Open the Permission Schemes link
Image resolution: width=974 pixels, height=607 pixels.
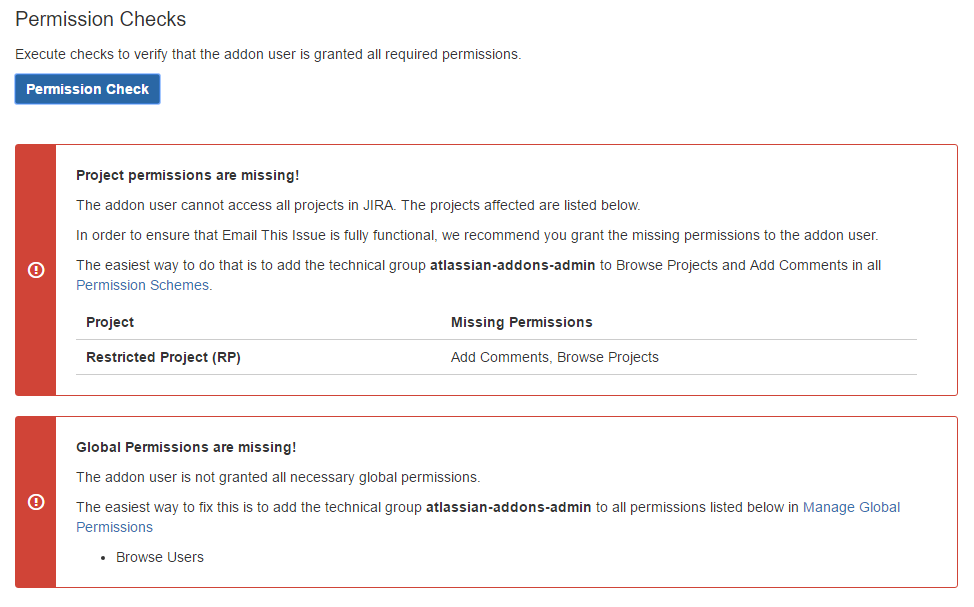click(x=142, y=285)
